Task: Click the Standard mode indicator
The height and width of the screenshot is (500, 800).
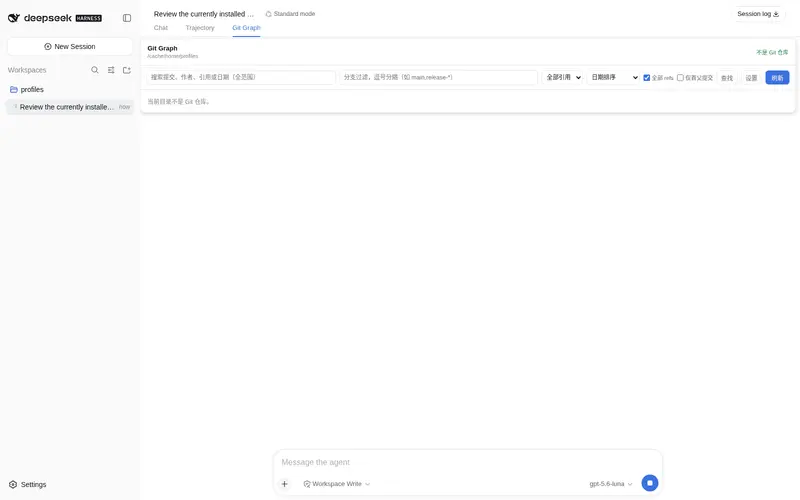Action: click(x=290, y=14)
